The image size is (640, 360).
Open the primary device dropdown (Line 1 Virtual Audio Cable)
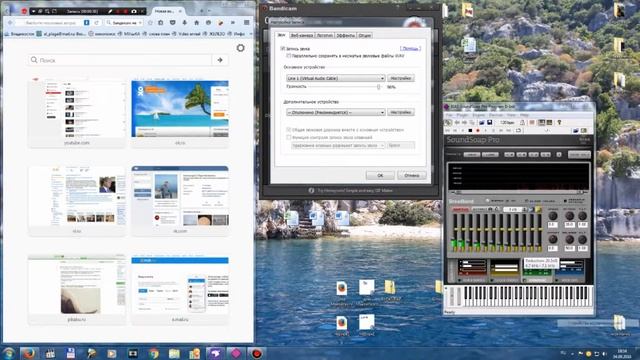pyautogui.click(x=336, y=78)
